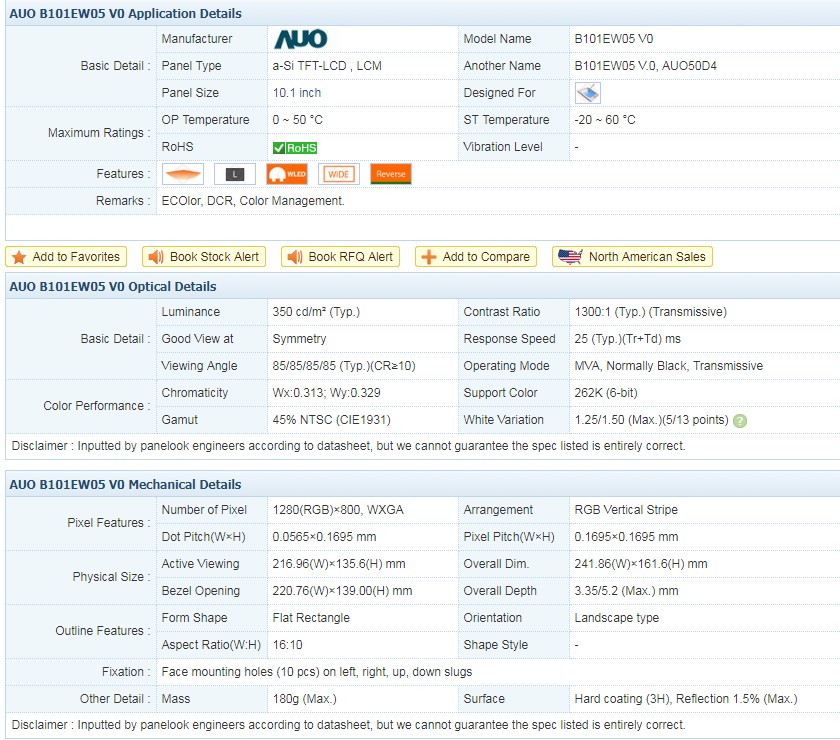Click the panel size value '10.1 inch'

pyautogui.click(x=297, y=93)
